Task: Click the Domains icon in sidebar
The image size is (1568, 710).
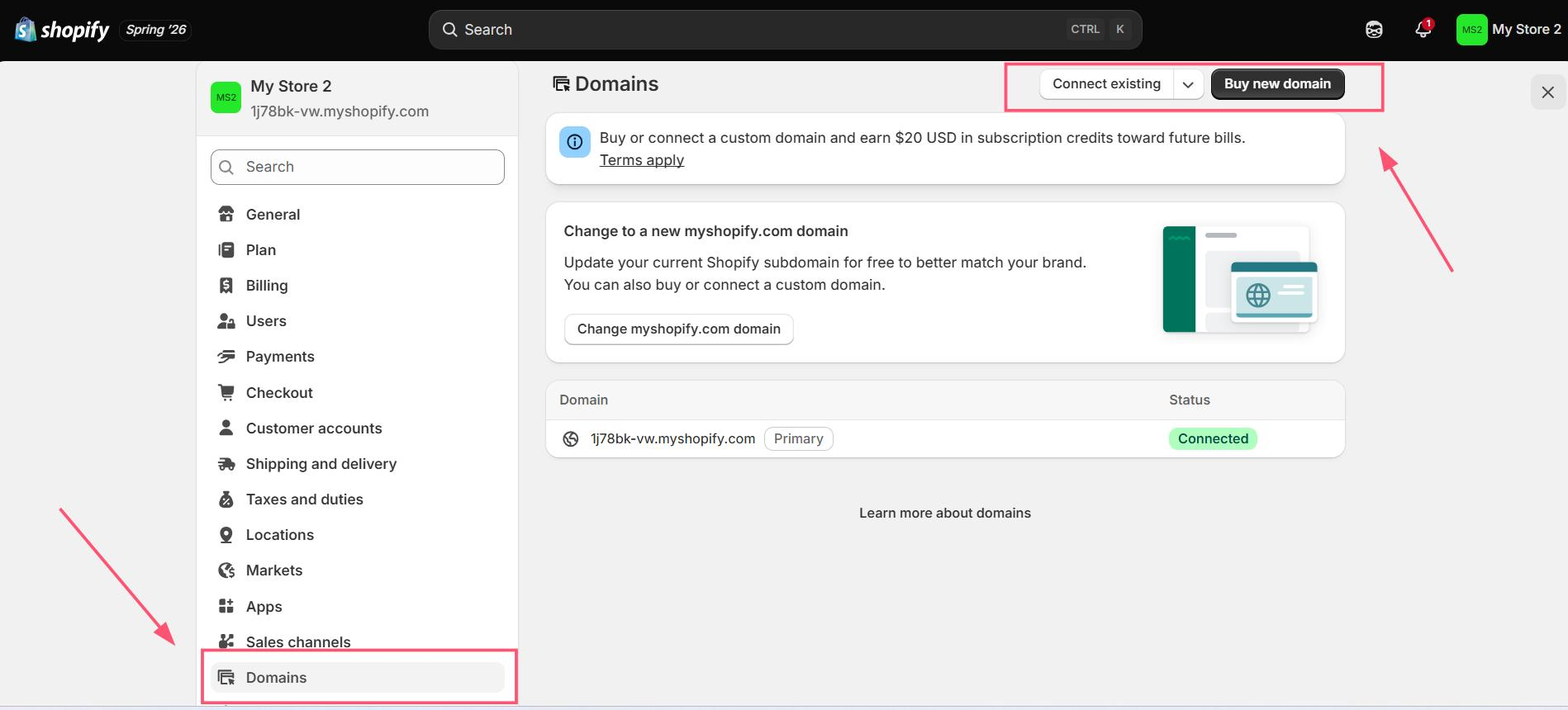Action: coord(226,678)
